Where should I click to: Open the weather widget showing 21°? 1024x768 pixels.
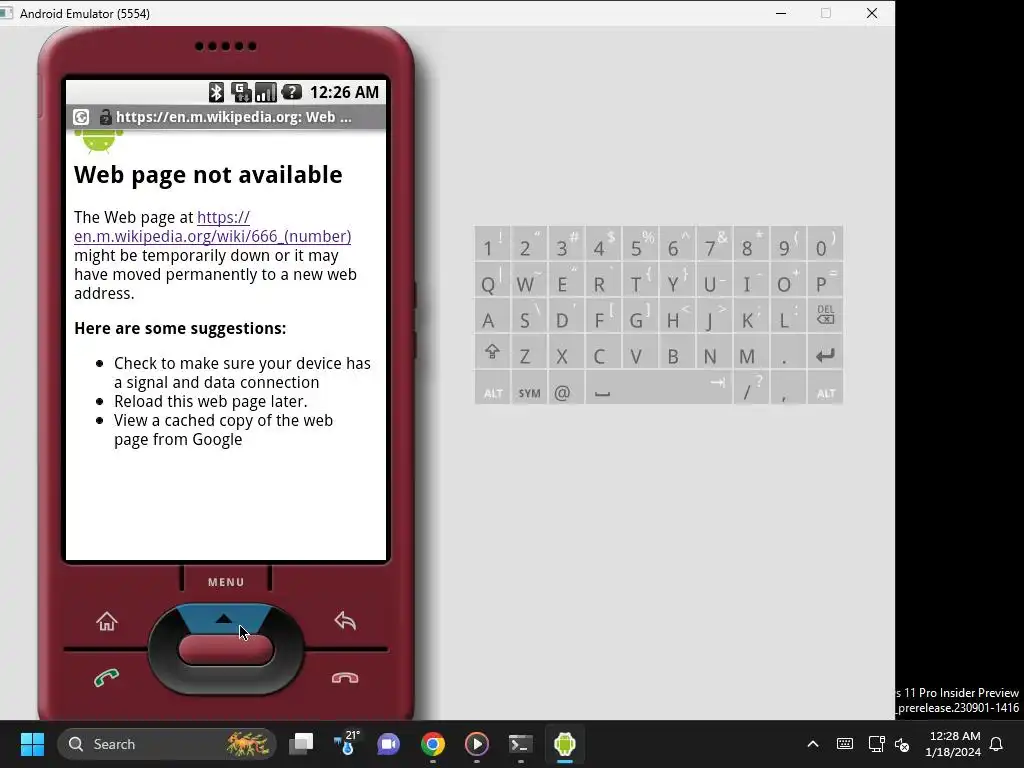pyautogui.click(x=345, y=744)
